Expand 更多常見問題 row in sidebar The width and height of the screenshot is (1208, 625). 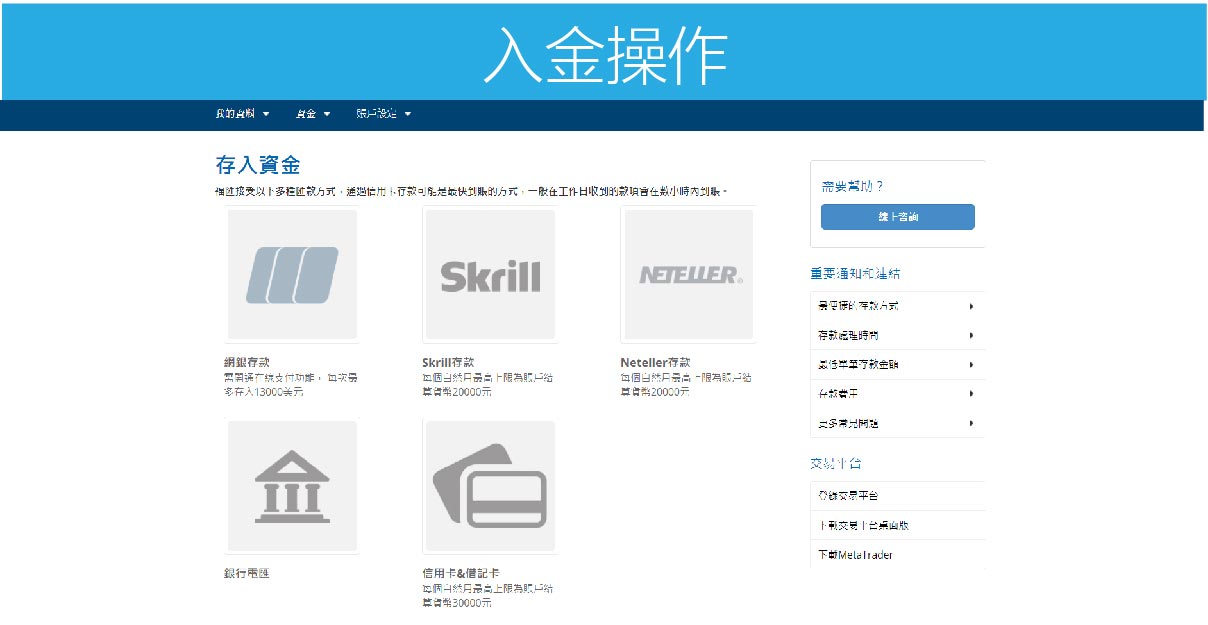(897, 424)
